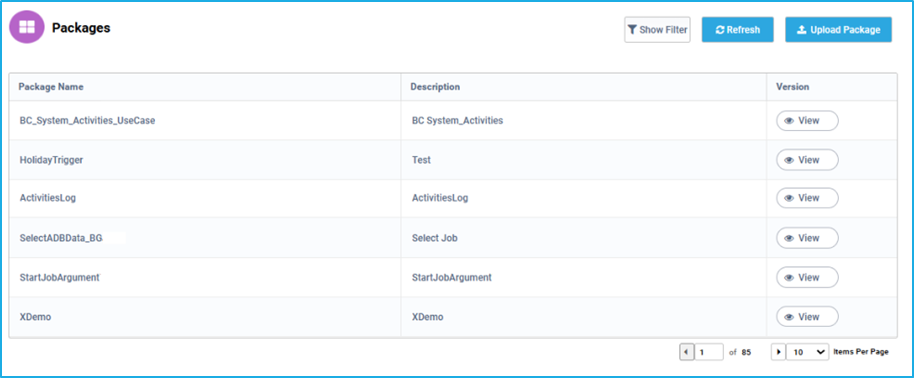The width and height of the screenshot is (914, 378).
Task: Toggle the Show Filter button
Action: pos(658,30)
